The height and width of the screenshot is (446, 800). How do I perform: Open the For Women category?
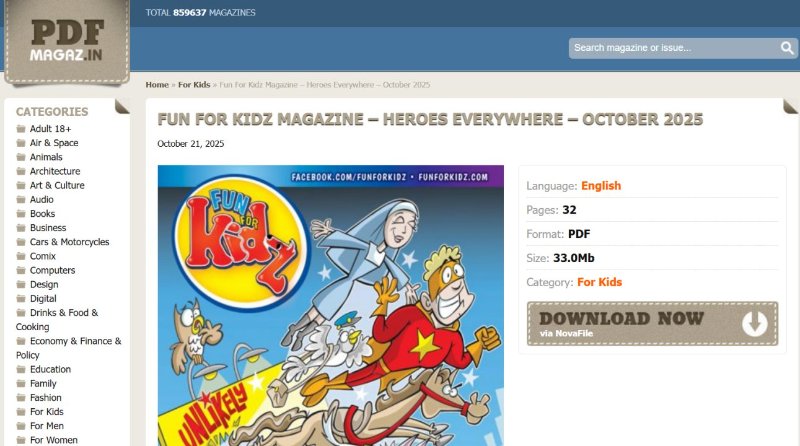point(54,440)
